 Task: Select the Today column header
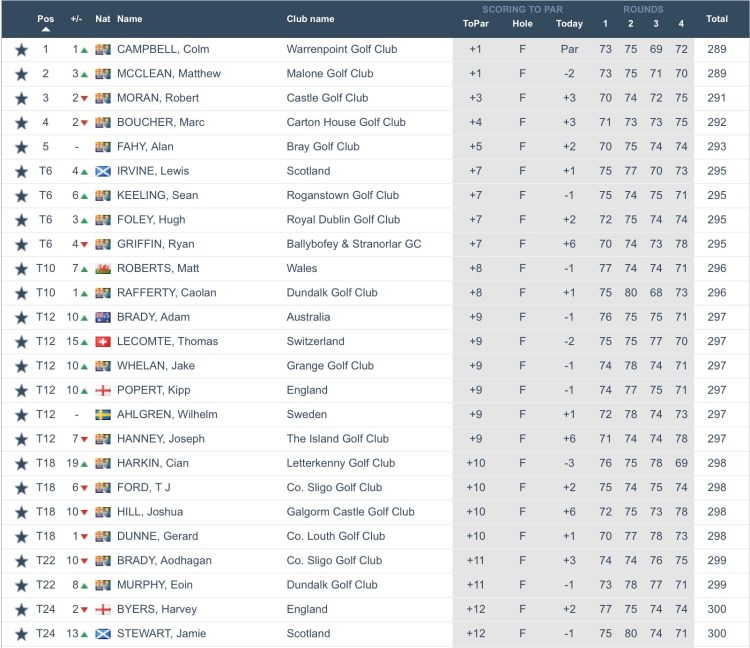569,24
